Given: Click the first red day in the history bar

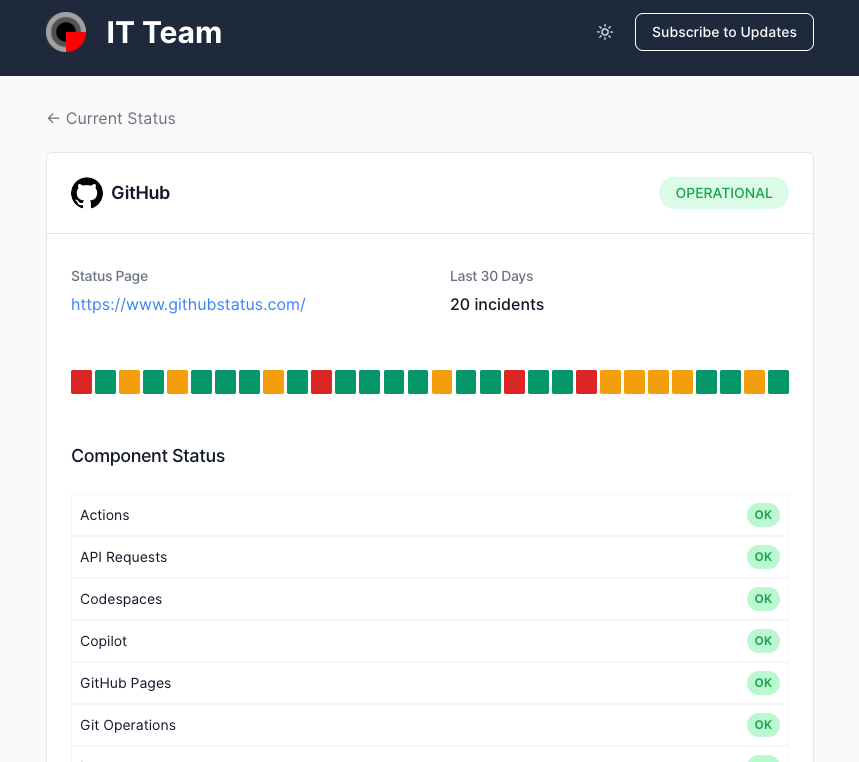Looking at the screenshot, I should (82, 382).
